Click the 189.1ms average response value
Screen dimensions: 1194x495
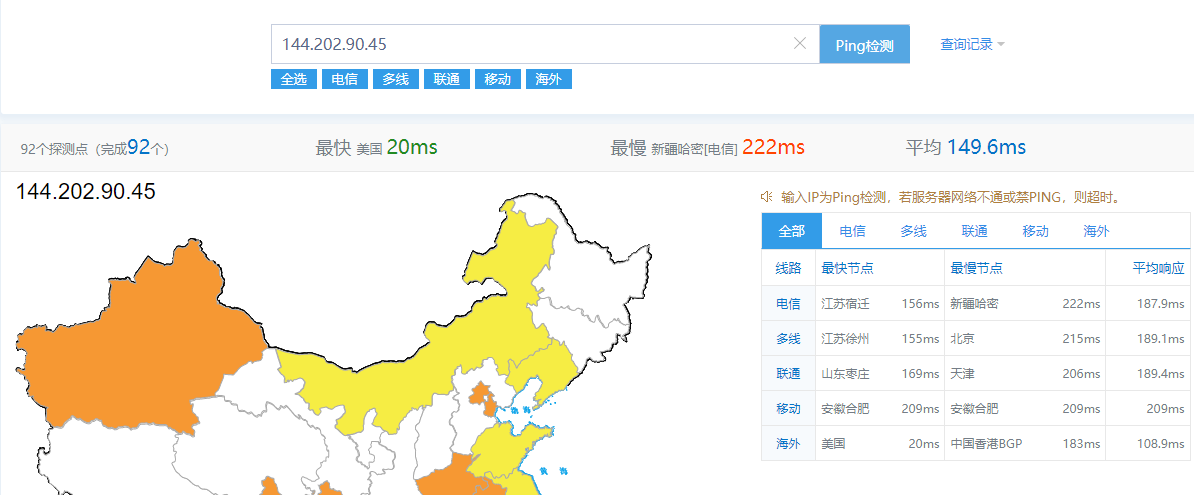(x=1160, y=339)
